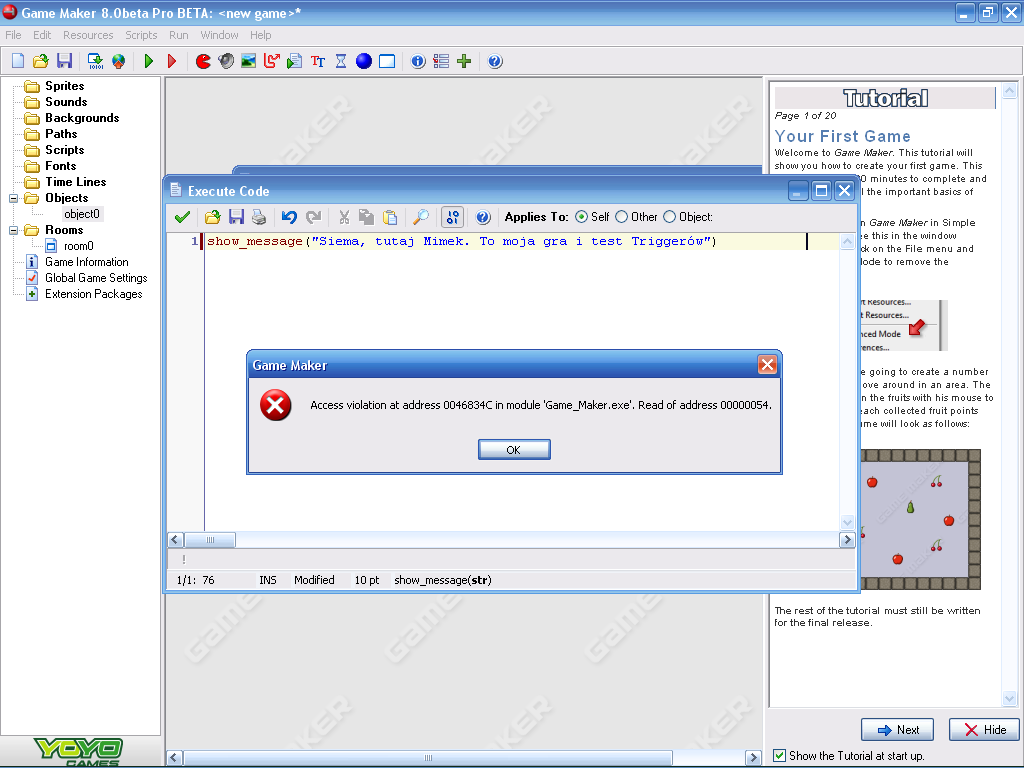Select the Object radio button
Image resolution: width=1024 pixels, height=768 pixels.
click(x=670, y=217)
